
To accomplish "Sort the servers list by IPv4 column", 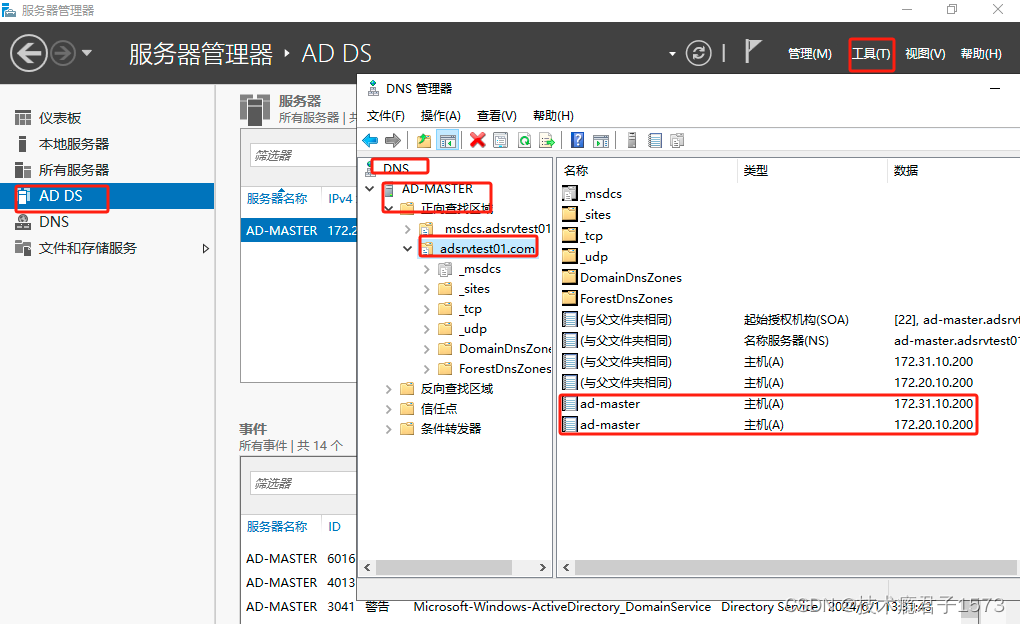I will (340, 198).
